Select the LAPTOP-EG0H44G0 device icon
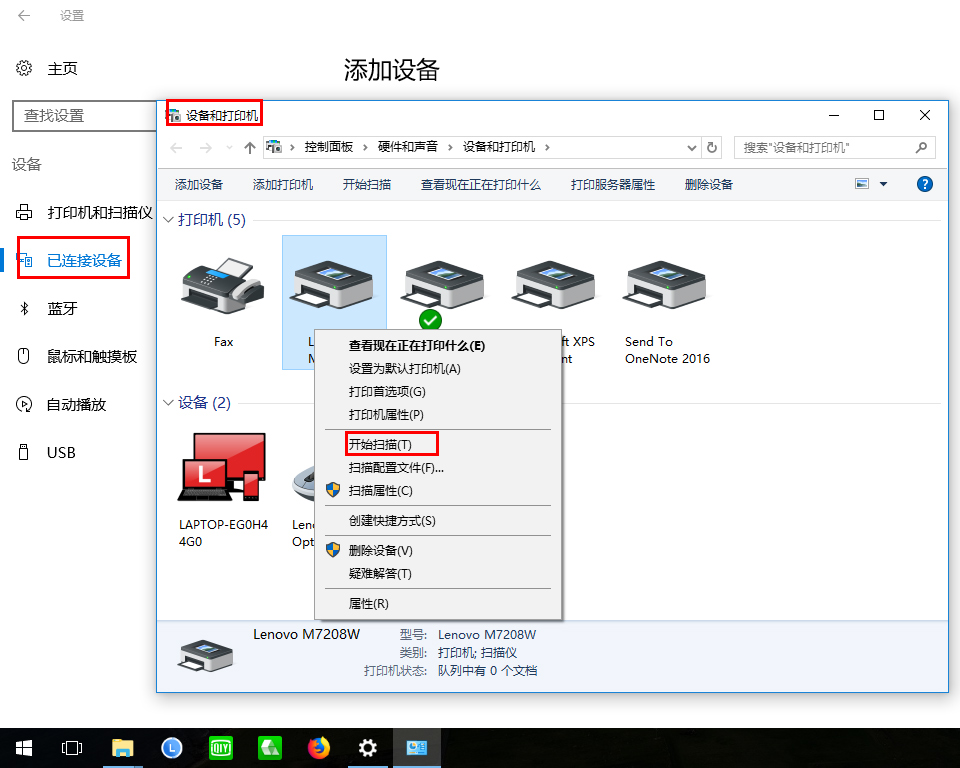This screenshot has width=960, height=768. tap(223, 467)
